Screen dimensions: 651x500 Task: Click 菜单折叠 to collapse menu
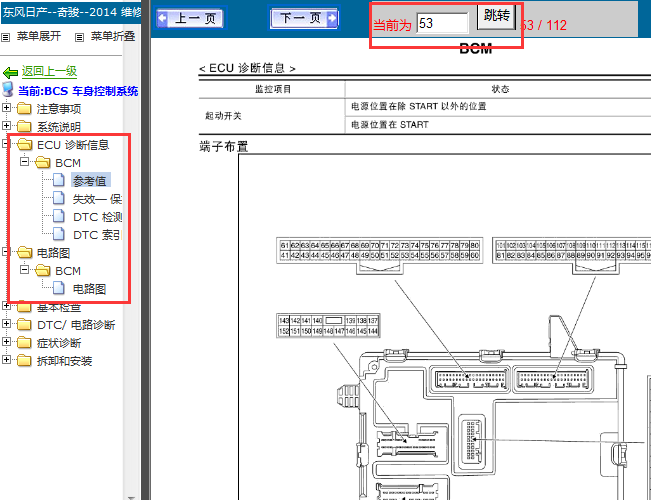coord(113,36)
